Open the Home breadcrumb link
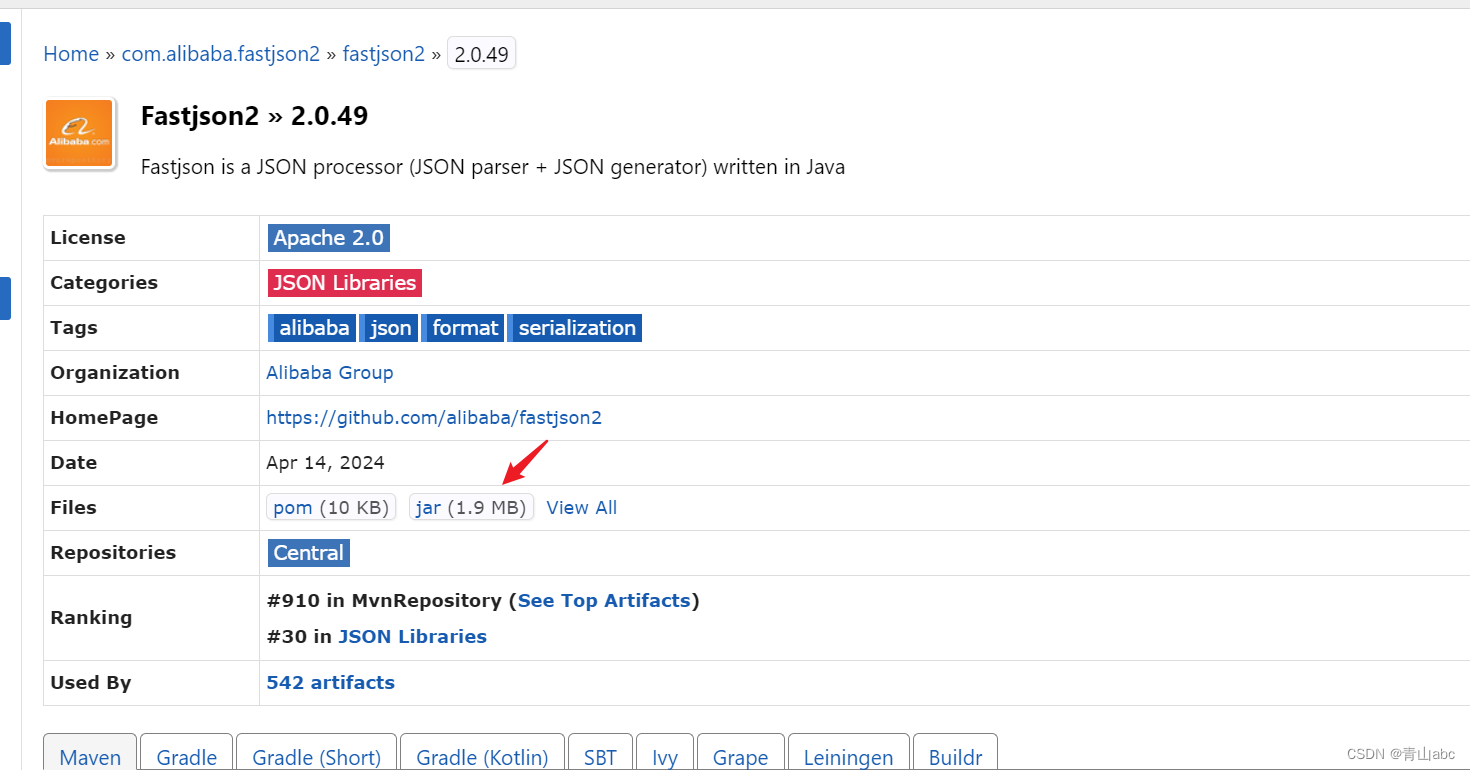 coord(71,53)
